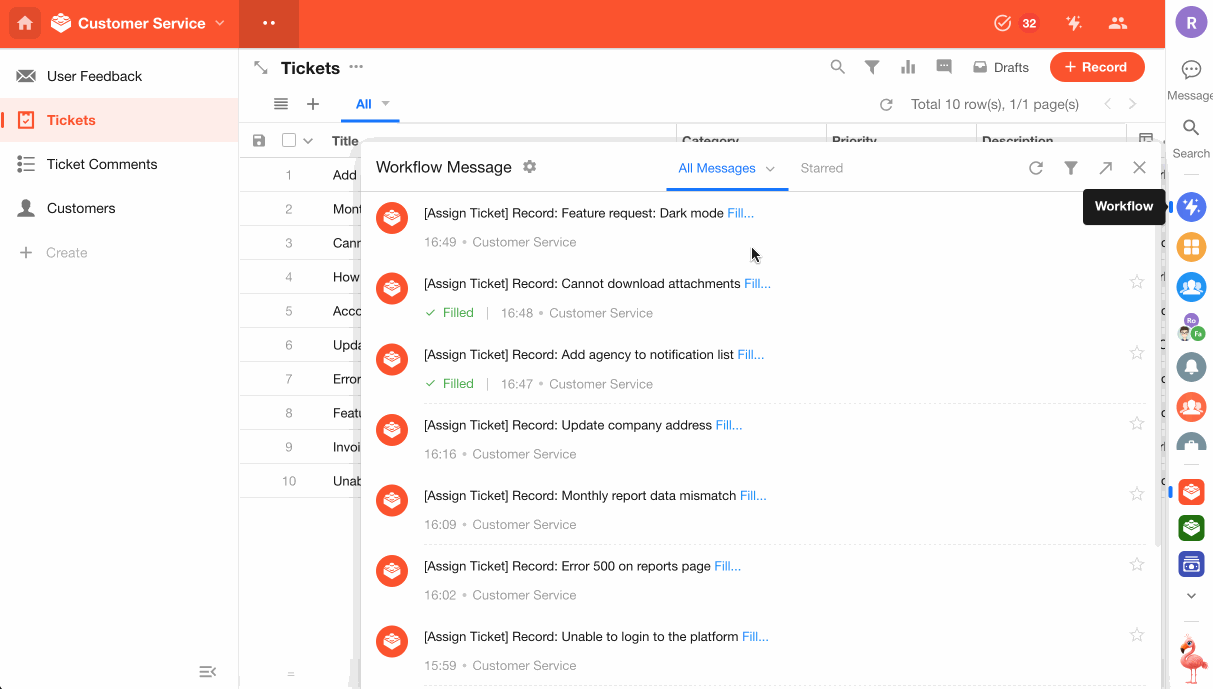Filter workflow messages with funnel icon
The image size is (1213, 689).
1071,168
